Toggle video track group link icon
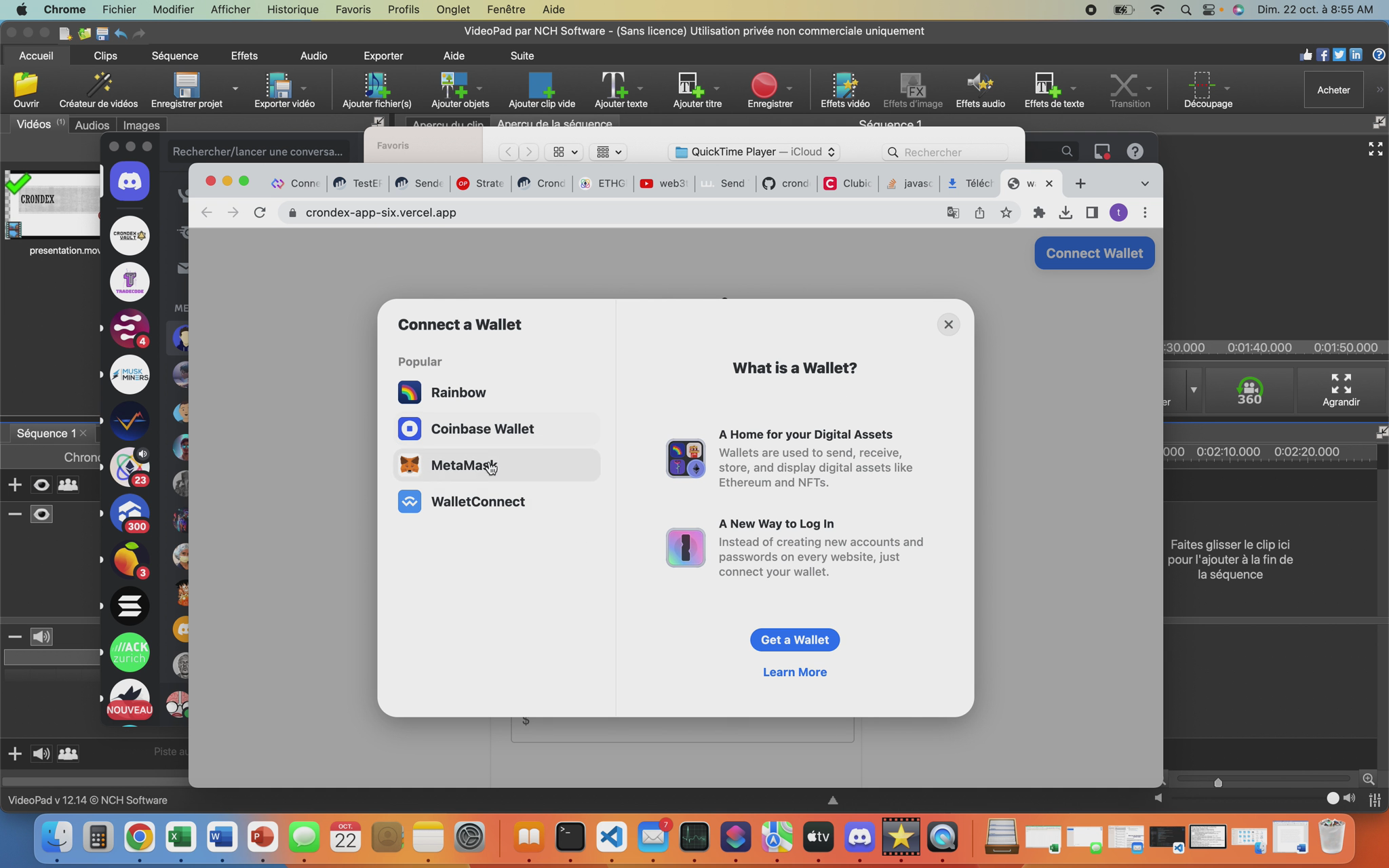The width and height of the screenshot is (1389, 868). click(68, 484)
